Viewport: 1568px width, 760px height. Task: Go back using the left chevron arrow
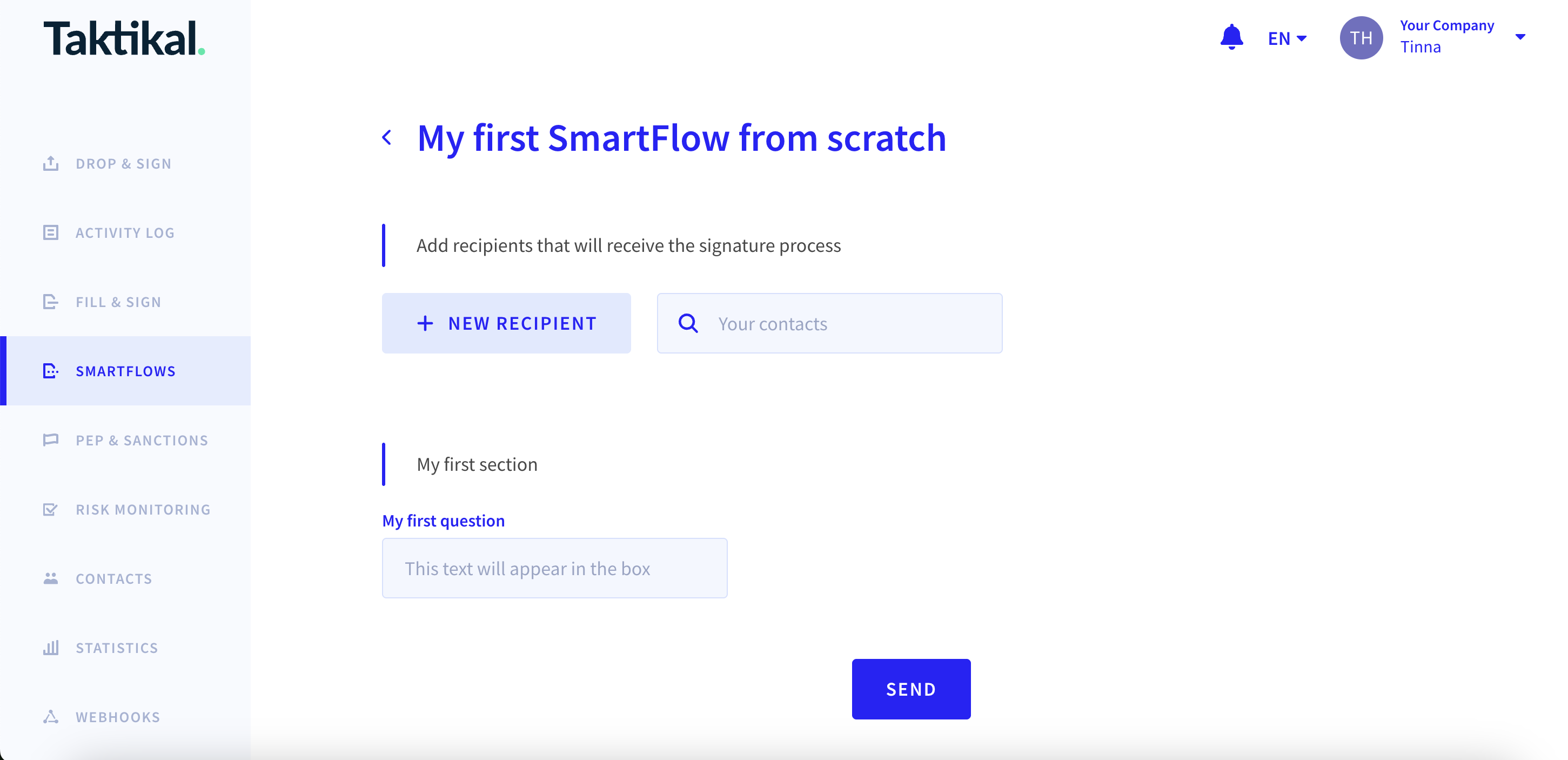tap(387, 138)
